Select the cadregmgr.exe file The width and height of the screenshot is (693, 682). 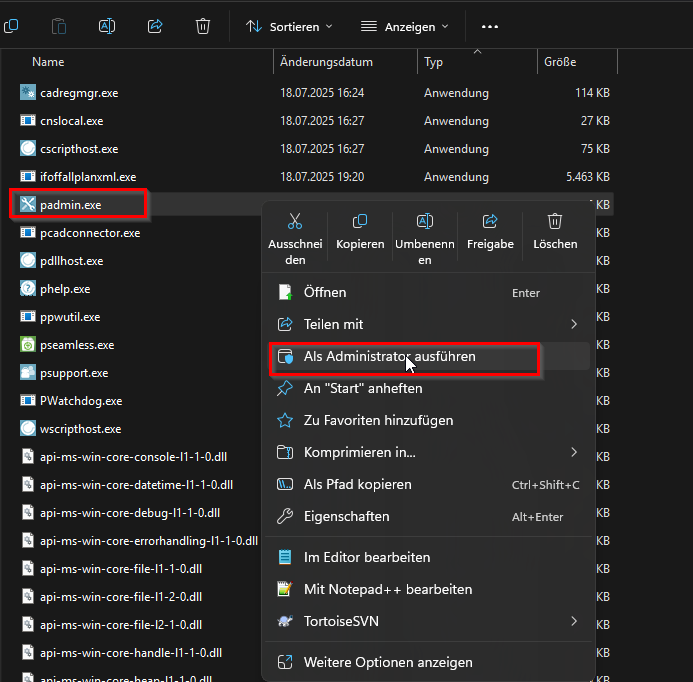(x=79, y=93)
